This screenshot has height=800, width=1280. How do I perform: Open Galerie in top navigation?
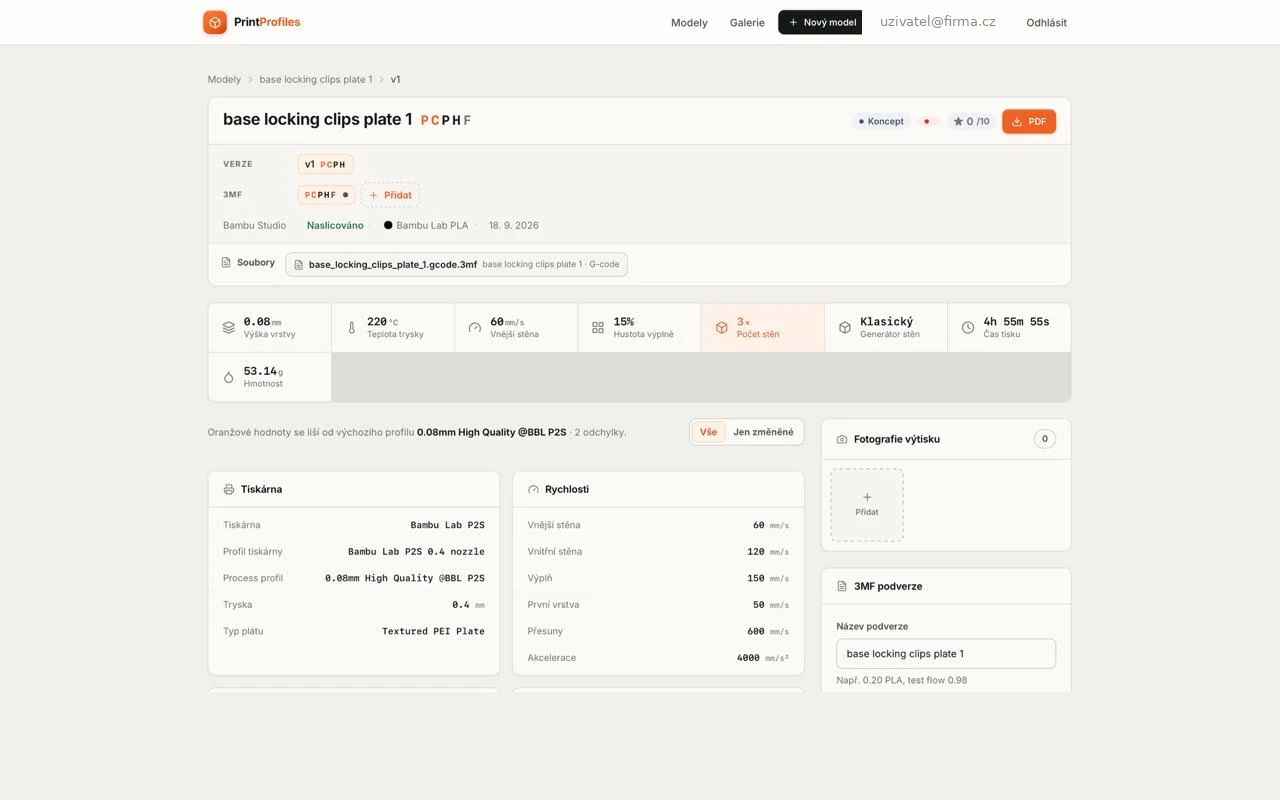(x=747, y=22)
